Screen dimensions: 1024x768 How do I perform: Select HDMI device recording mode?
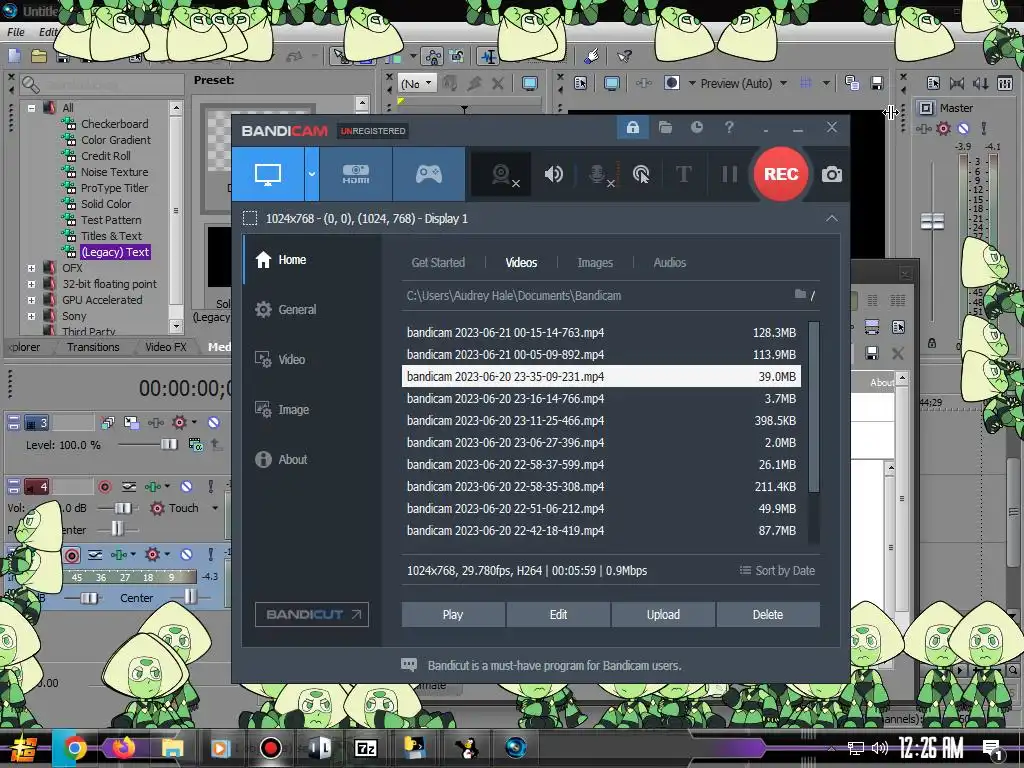[x=356, y=174]
